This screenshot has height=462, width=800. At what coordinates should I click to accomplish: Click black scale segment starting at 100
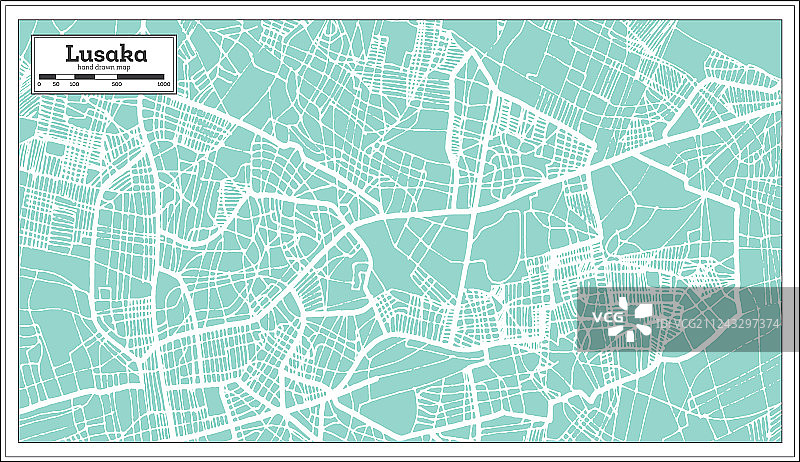coord(84,77)
